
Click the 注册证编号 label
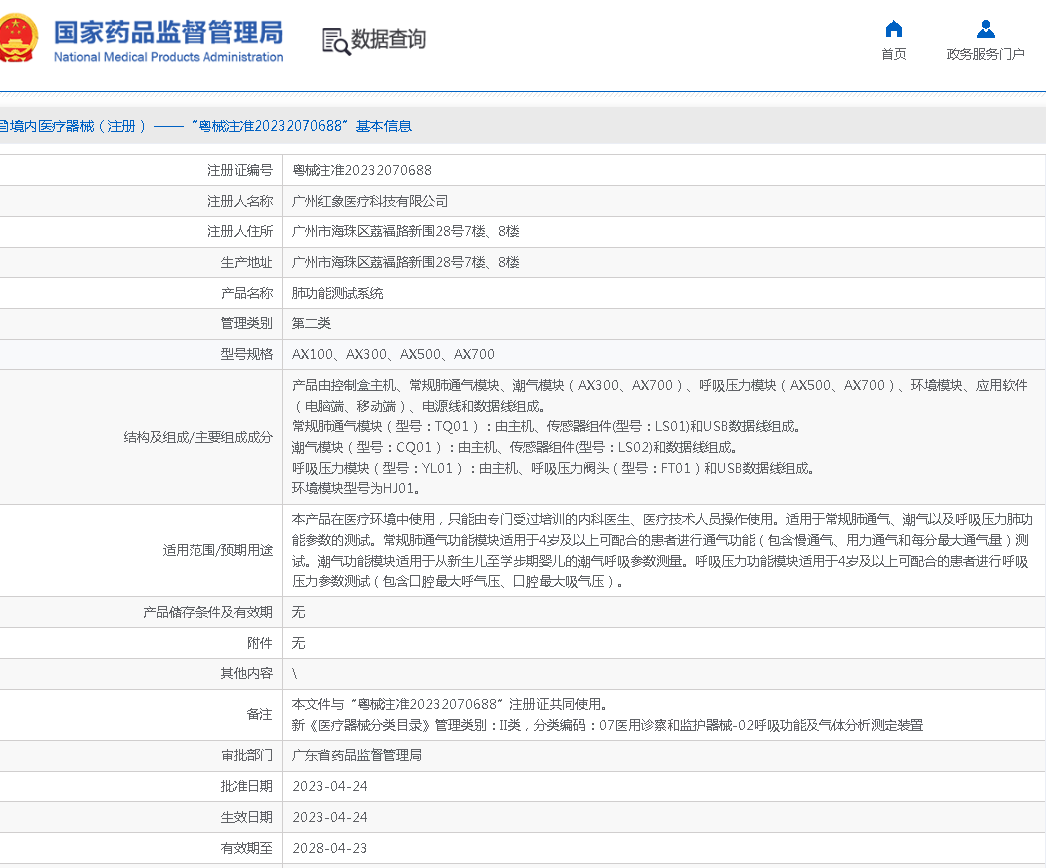pos(239,171)
